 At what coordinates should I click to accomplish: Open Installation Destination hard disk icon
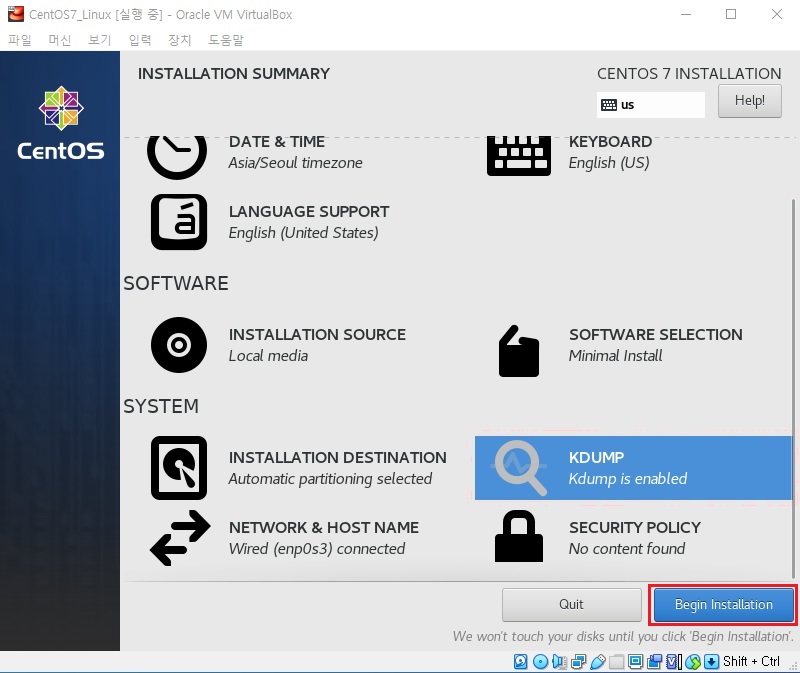179,468
